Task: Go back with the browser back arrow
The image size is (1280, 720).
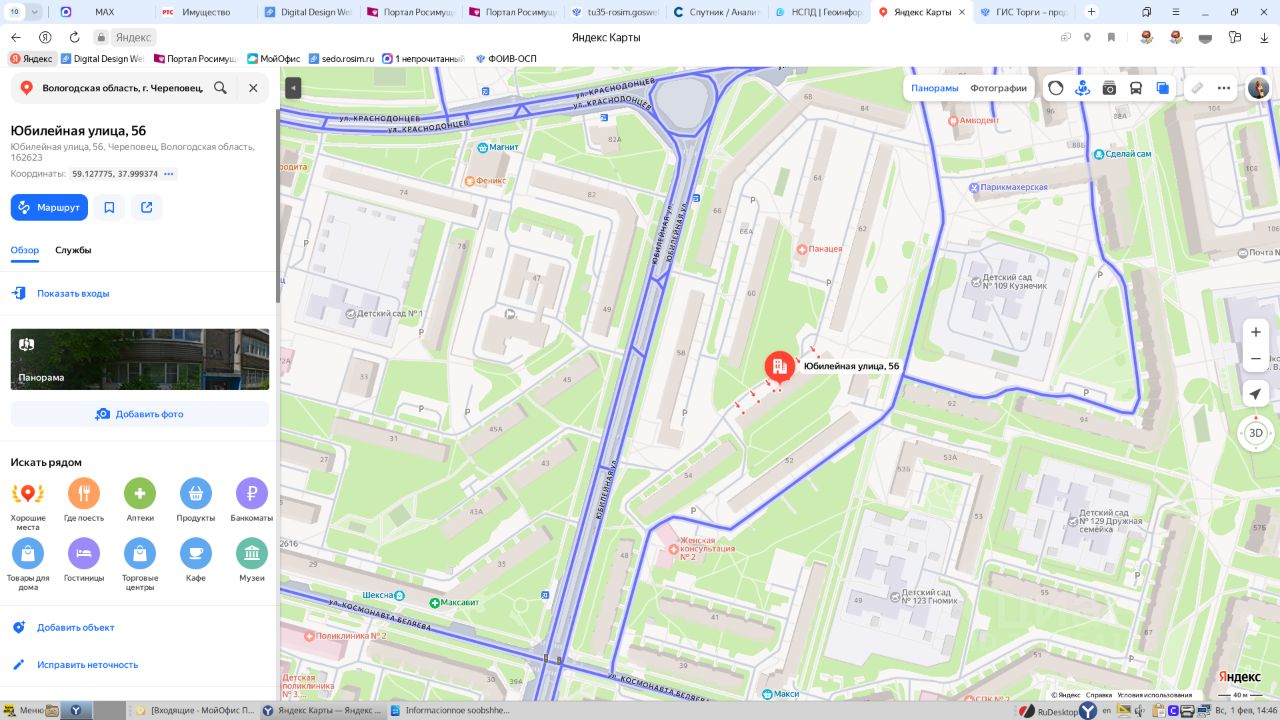Action: tap(16, 37)
